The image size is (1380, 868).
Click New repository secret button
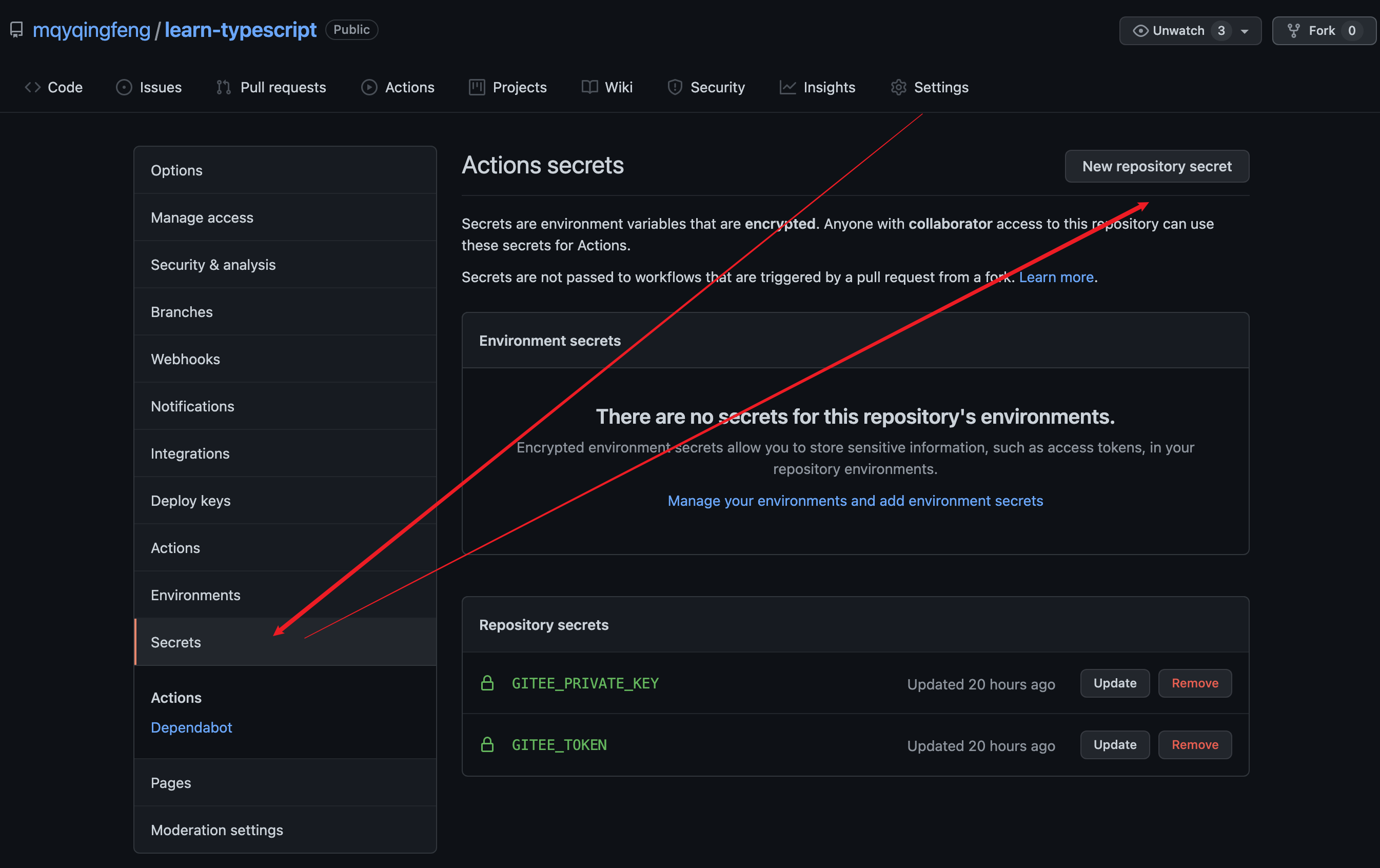(1156, 166)
